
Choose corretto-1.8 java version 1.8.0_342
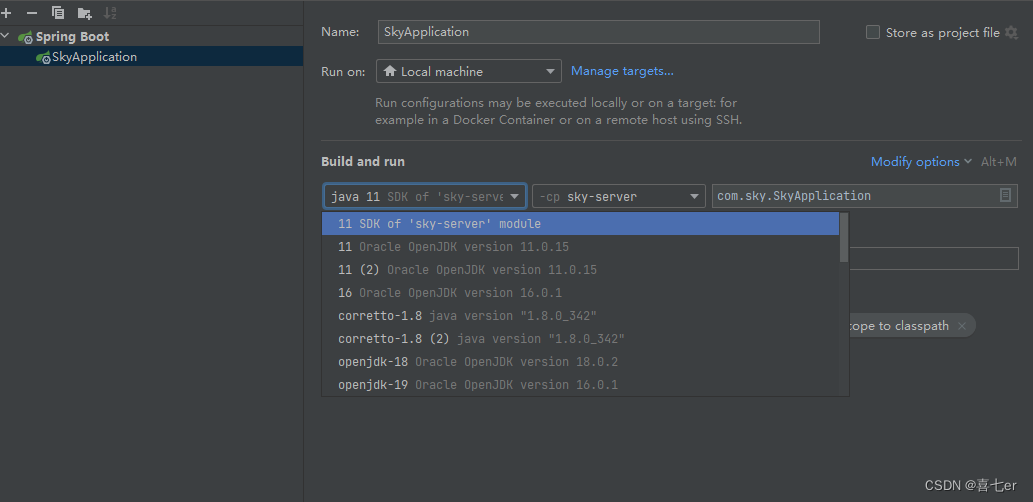point(580,316)
